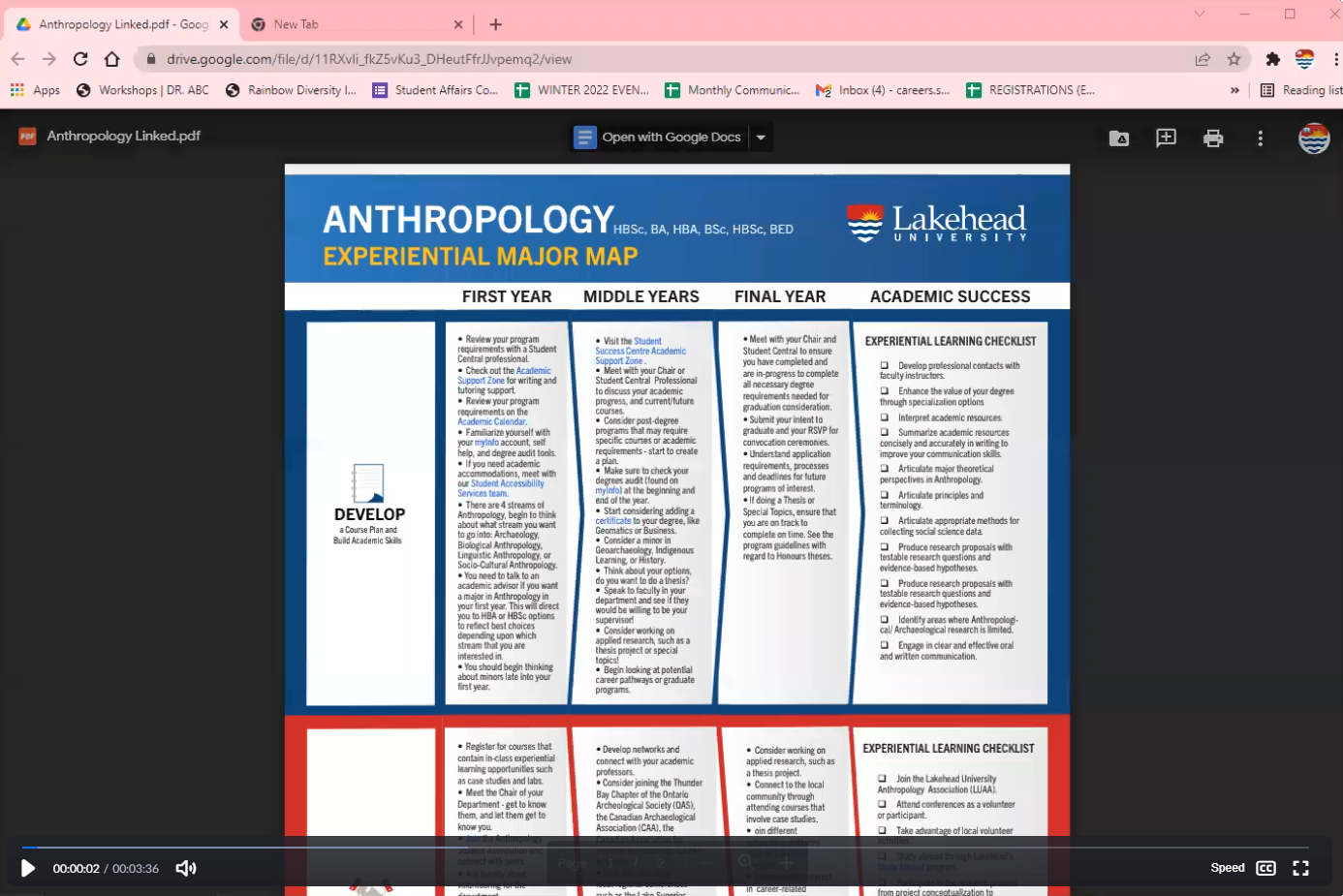
Task: Check 'Join the Lakehead University Anthropology Association' box
Action: pos(882,779)
